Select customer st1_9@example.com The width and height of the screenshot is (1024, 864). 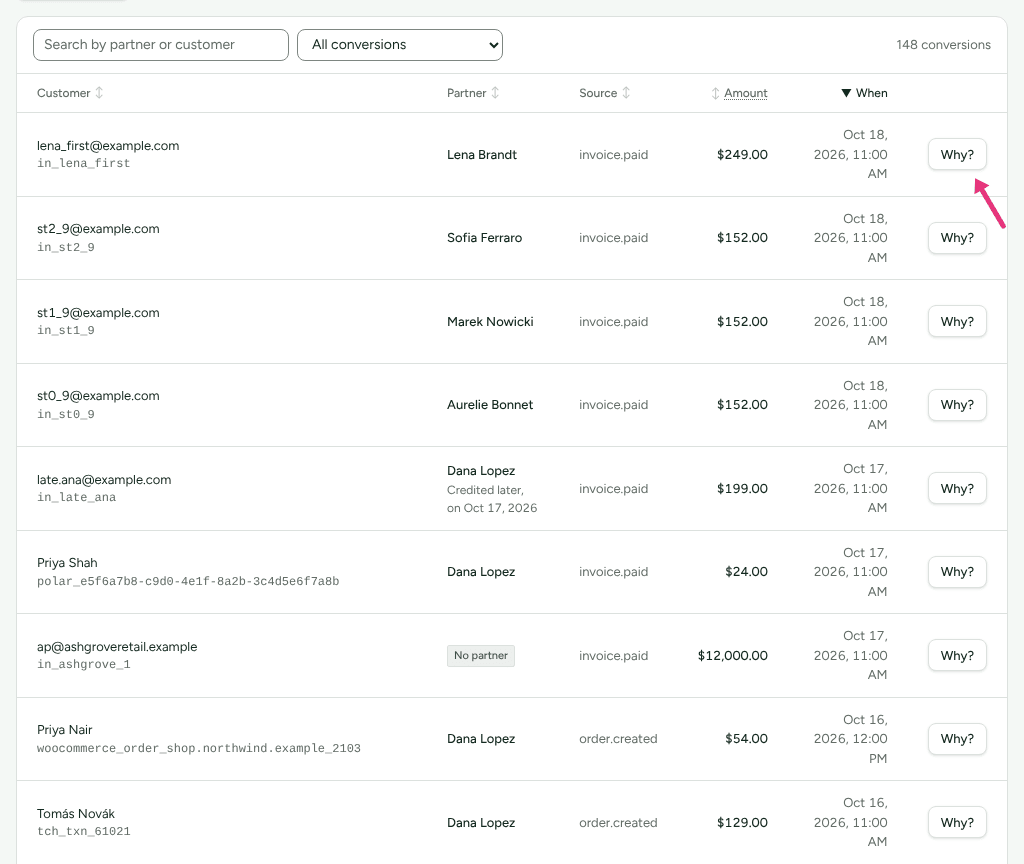pyautogui.click(x=98, y=313)
